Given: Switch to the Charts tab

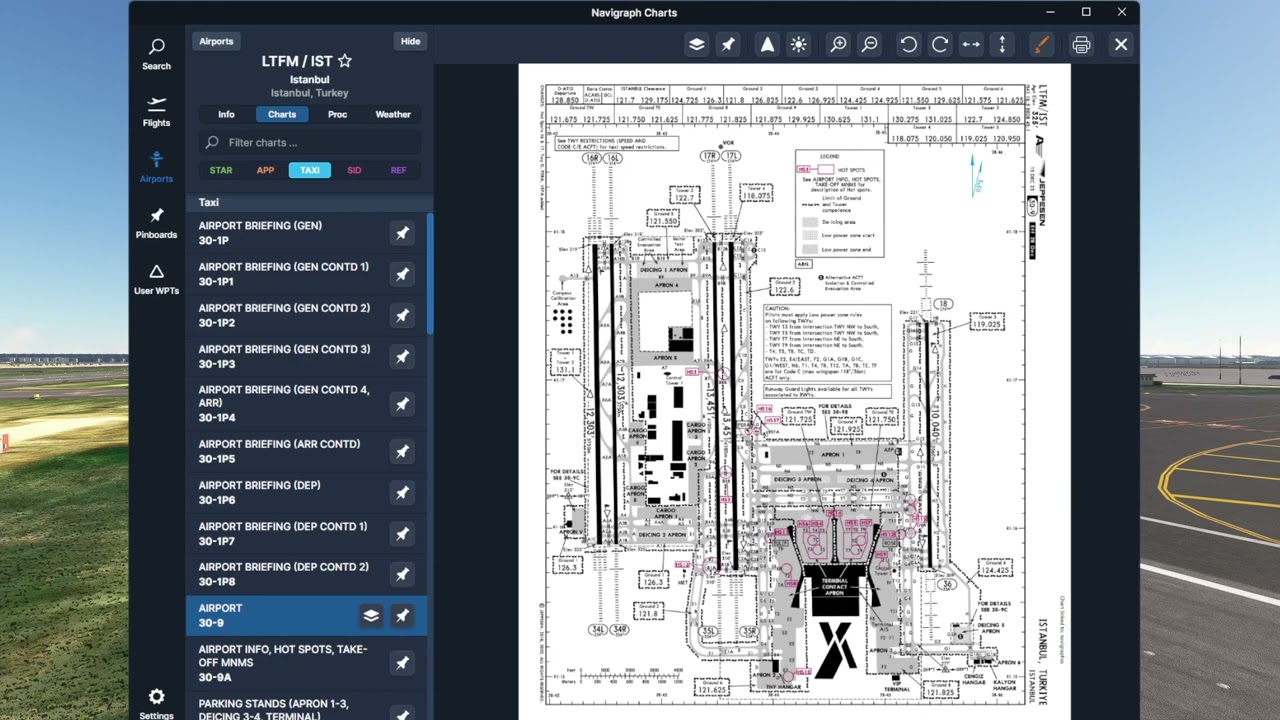Looking at the screenshot, I should point(282,114).
